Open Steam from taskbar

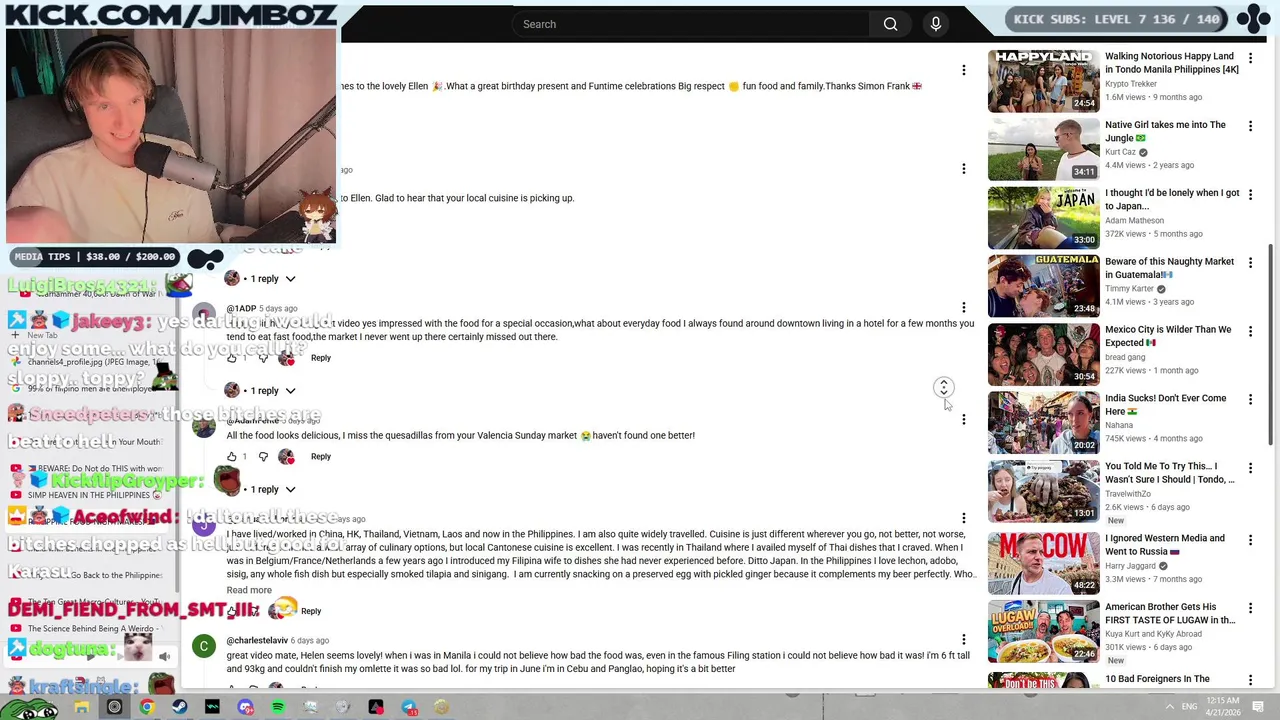pos(180,708)
